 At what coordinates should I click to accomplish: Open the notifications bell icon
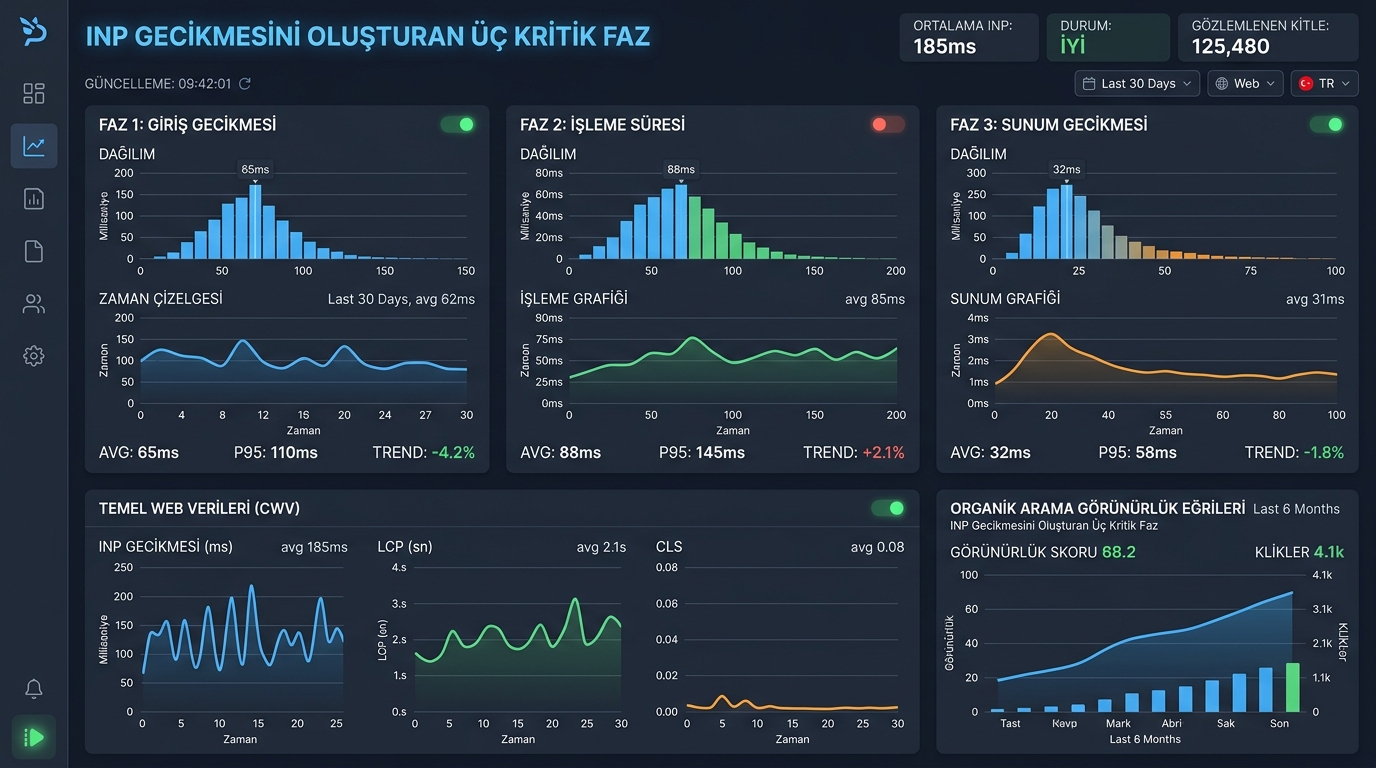(x=34, y=689)
